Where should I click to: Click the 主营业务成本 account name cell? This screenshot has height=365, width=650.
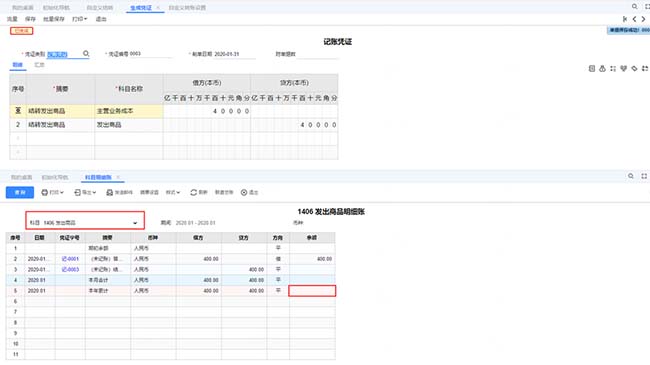coord(129,111)
